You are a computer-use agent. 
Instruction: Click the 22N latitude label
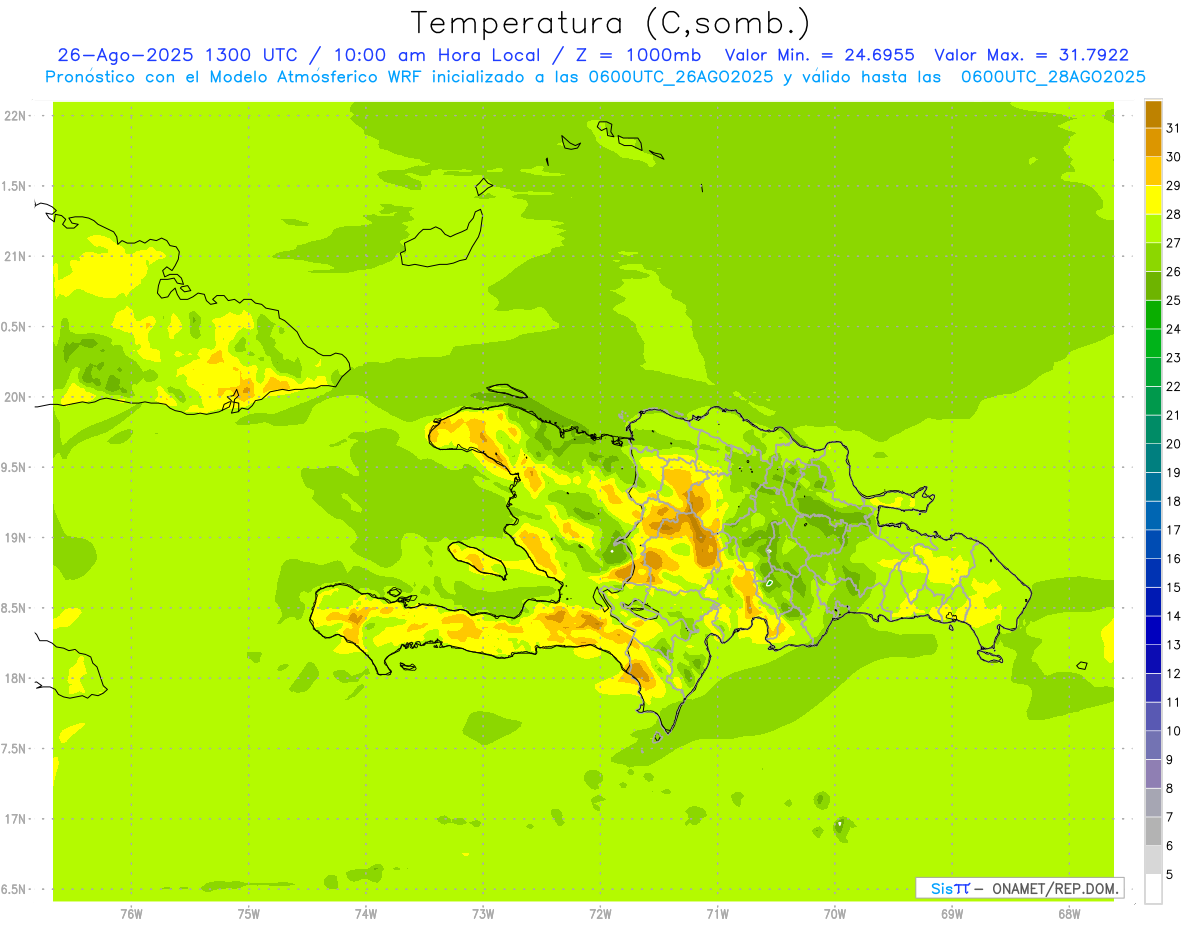pos(16,116)
